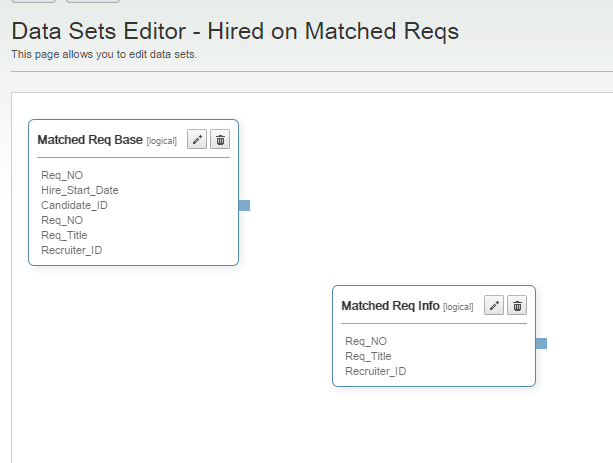The image size is (613, 463).
Task: Select Req_NO field in Matched Req Info
Action: point(366,341)
